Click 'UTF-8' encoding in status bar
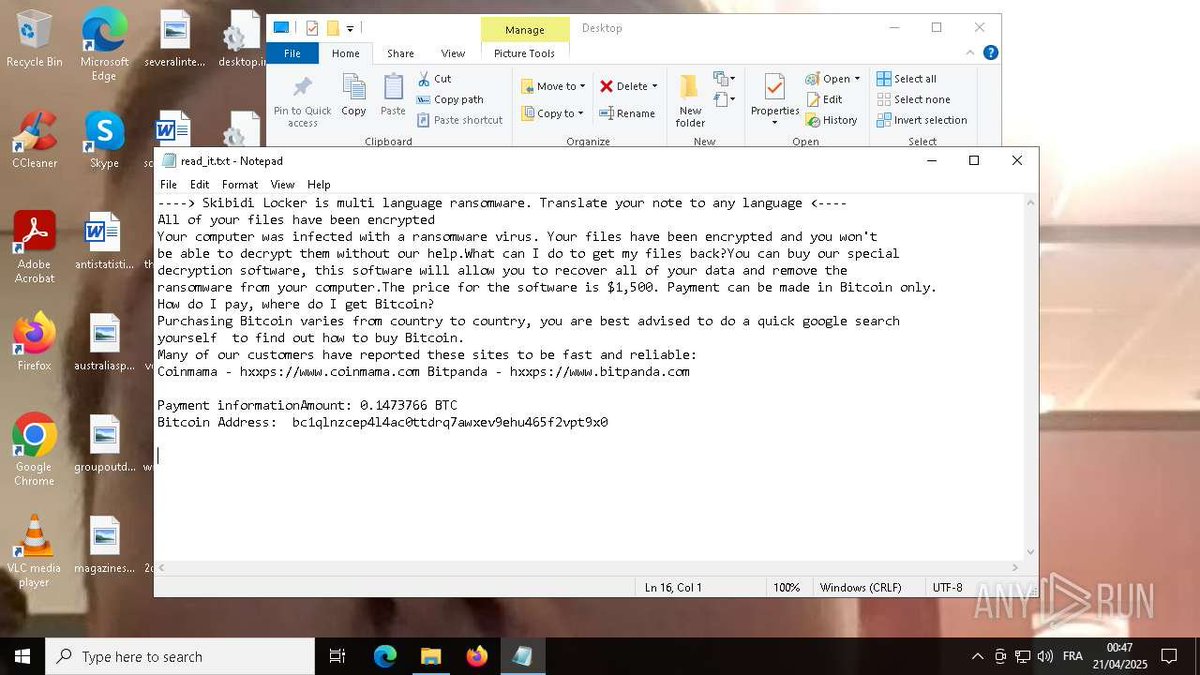The width and height of the screenshot is (1200, 675). pyautogui.click(x=947, y=588)
